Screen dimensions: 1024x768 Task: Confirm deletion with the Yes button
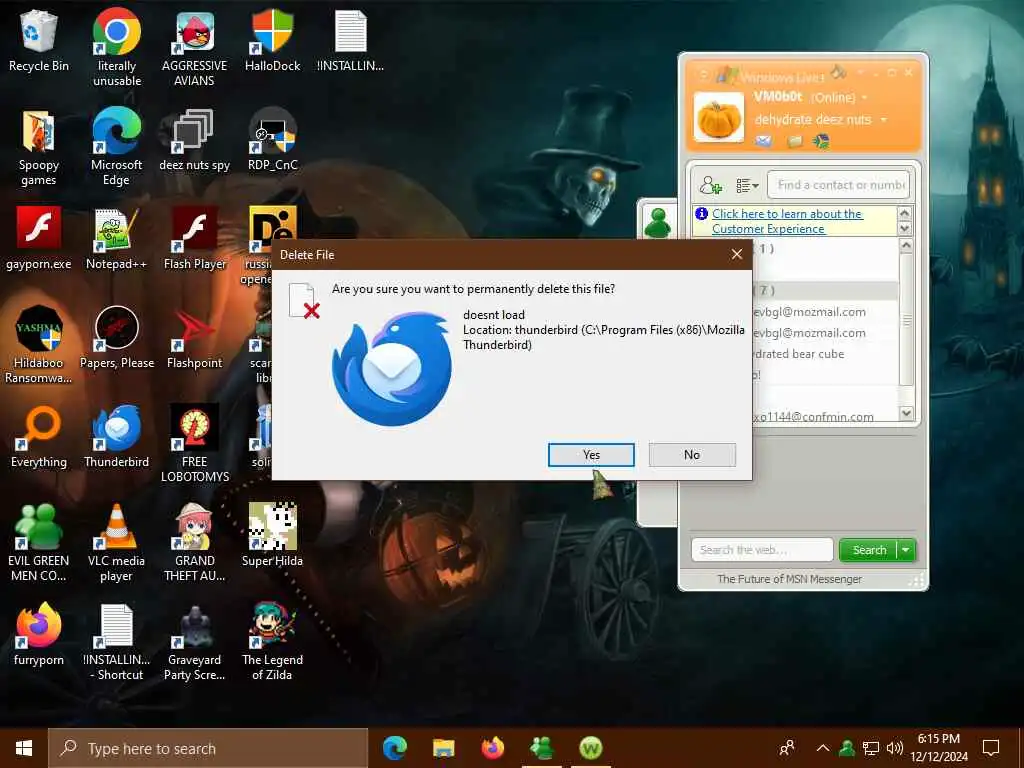tap(591, 455)
